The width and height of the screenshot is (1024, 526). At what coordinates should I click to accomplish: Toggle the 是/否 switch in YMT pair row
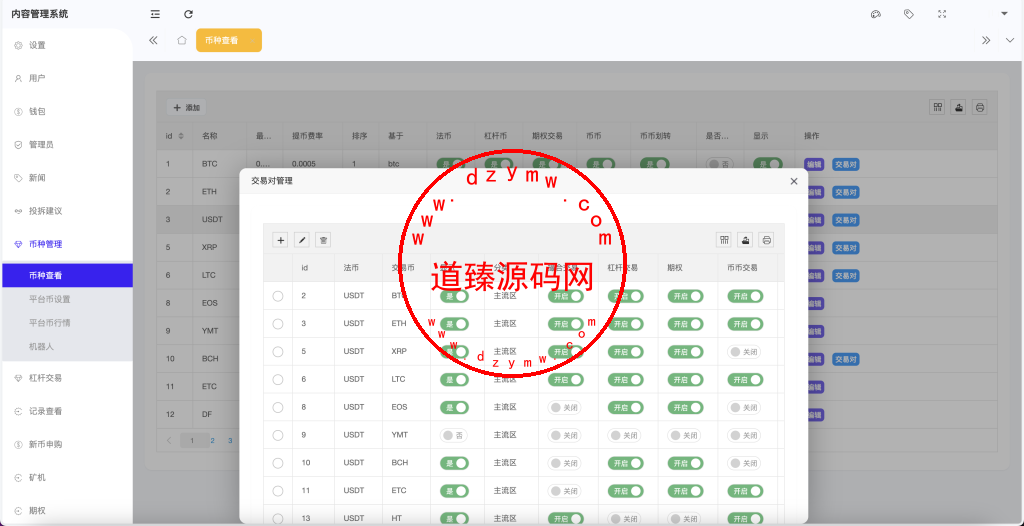coord(455,435)
